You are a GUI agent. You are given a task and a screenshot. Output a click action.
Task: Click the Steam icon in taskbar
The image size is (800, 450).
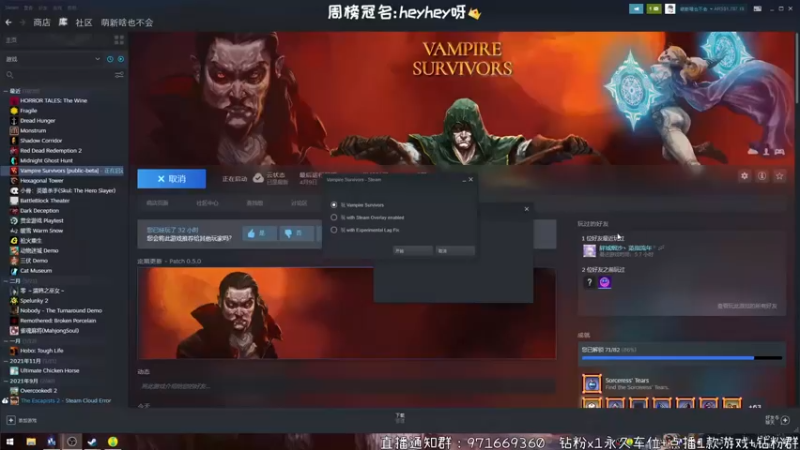pyautogui.click(x=92, y=441)
